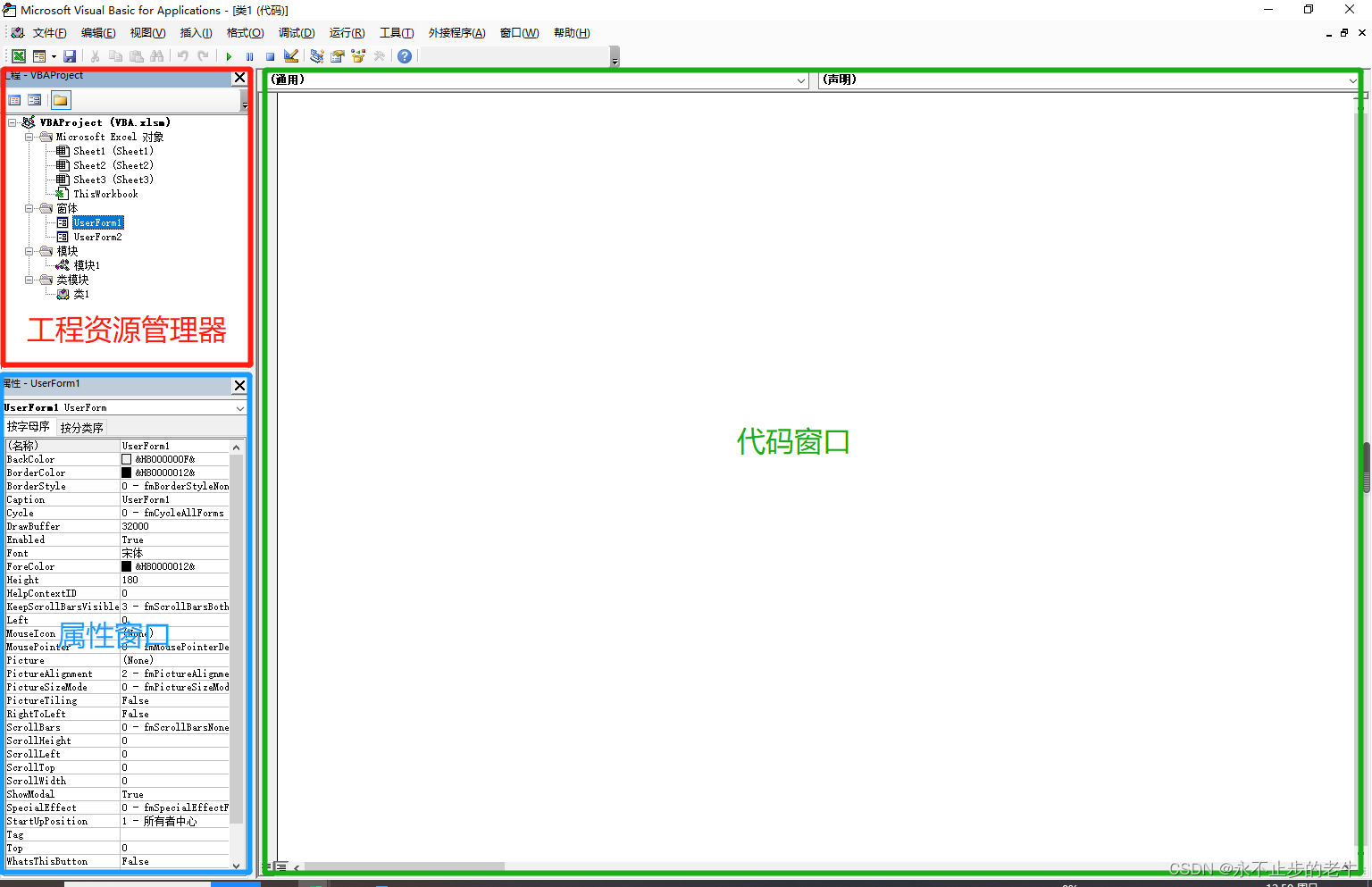Collapse the 窗体 folder node
Image resolution: width=1372 pixels, height=887 pixels.
pos(29,208)
